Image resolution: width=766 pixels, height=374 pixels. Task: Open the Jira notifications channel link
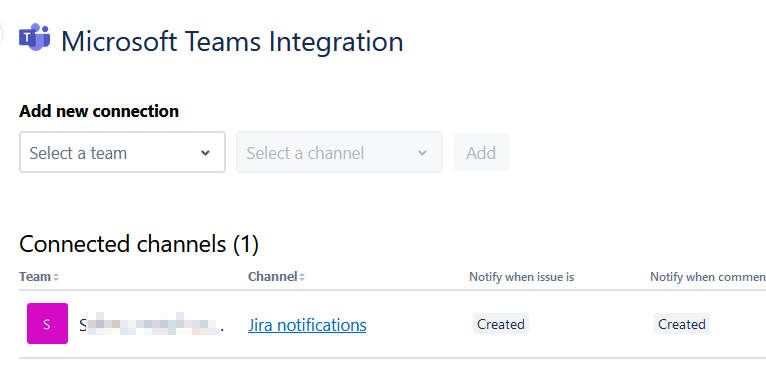pos(307,325)
